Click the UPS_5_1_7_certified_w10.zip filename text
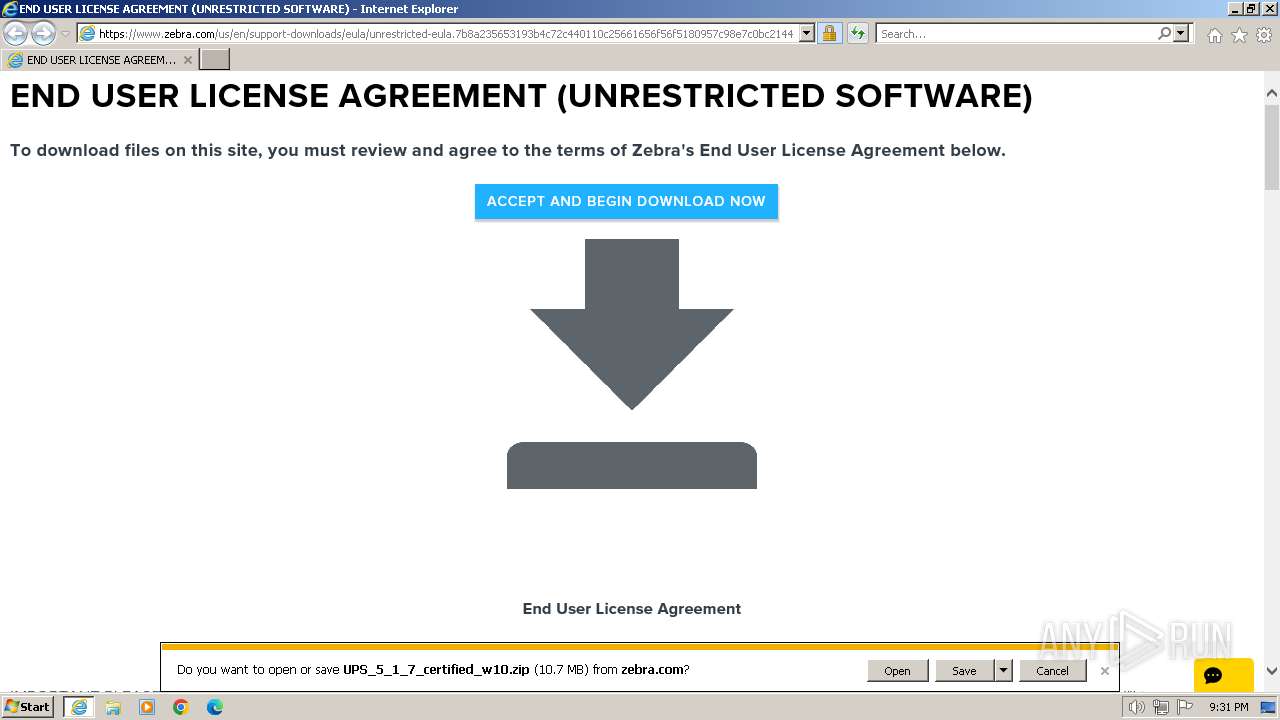 (x=436, y=670)
